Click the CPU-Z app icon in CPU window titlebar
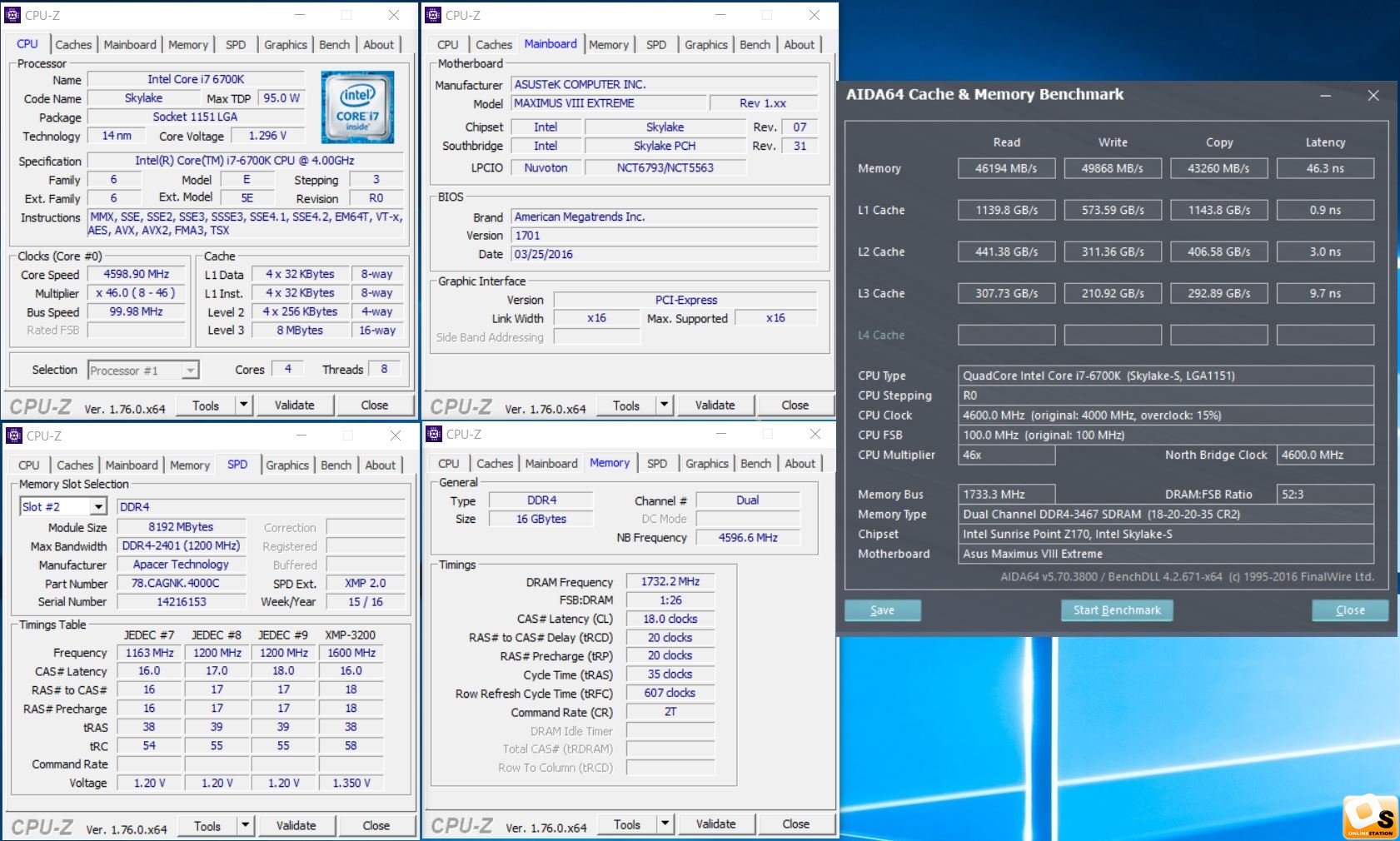1400x841 pixels. [x=12, y=15]
